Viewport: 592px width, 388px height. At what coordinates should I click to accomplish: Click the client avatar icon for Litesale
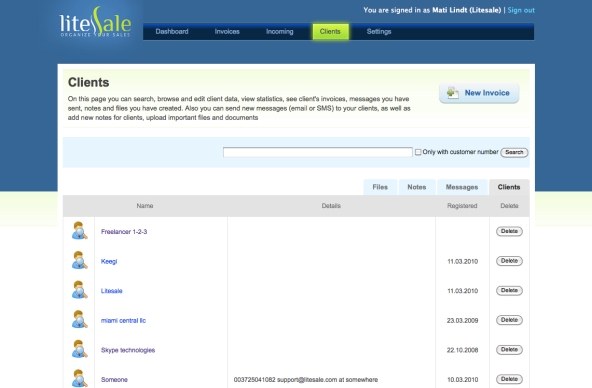79,290
